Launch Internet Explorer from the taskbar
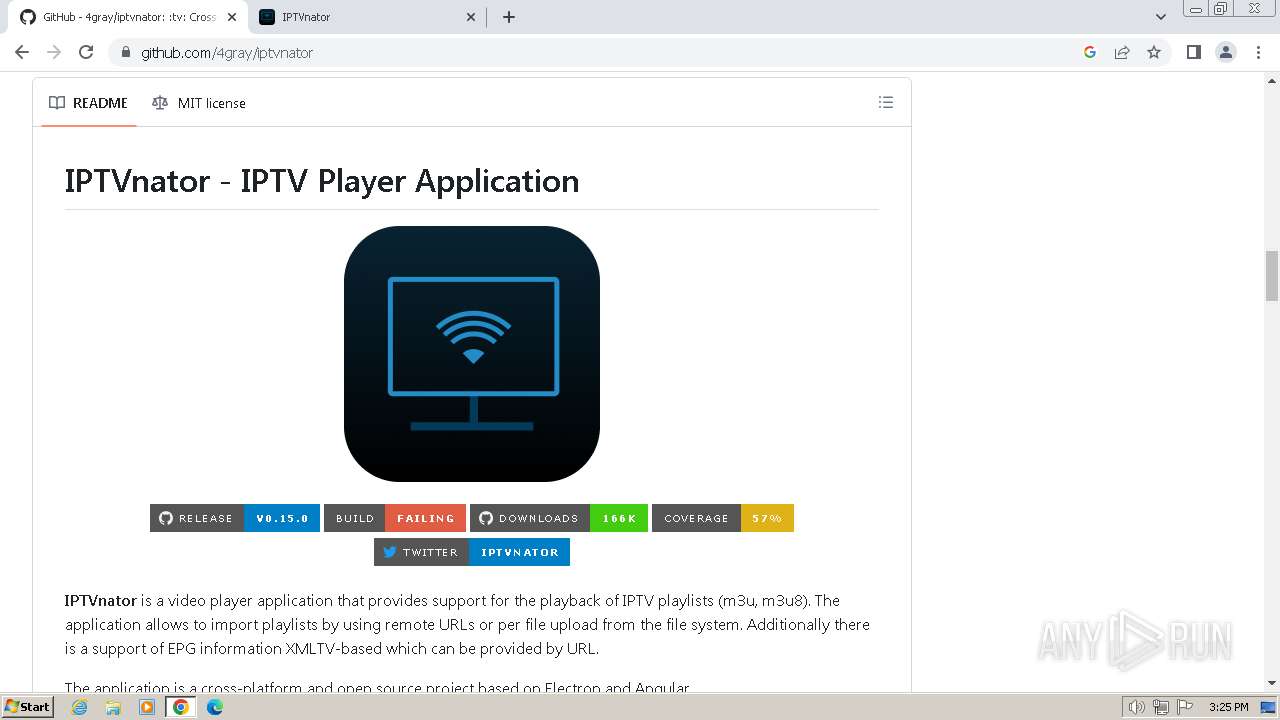 click(79, 707)
